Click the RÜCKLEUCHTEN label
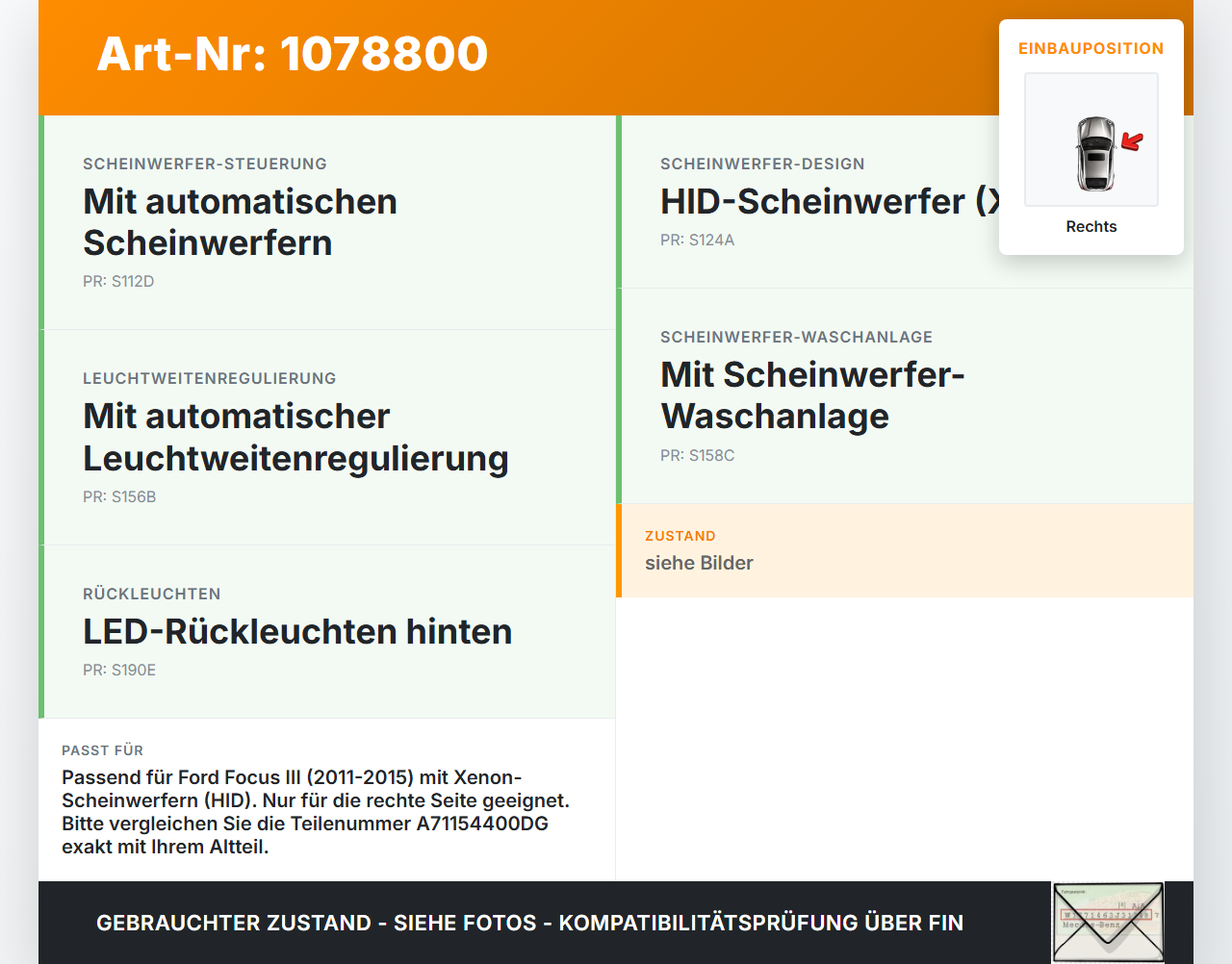1232x964 pixels. tap(152, 595)
